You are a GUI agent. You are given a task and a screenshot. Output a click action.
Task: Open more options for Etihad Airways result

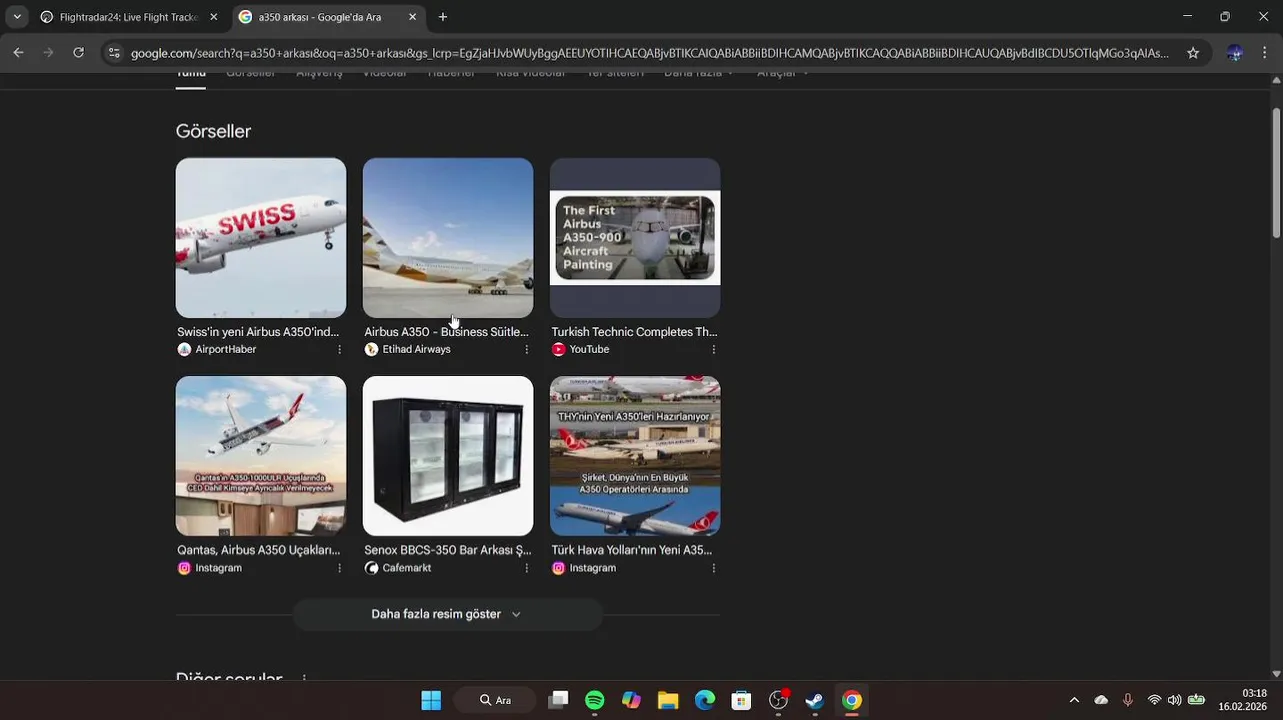tap(526, 349)
